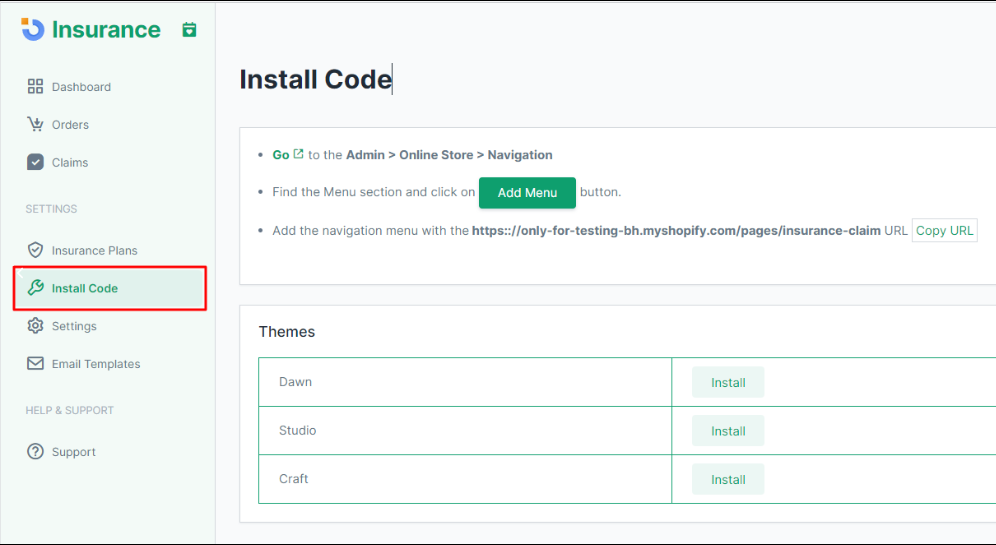Open Insurance Plans in sidebar

pos(94,250)
